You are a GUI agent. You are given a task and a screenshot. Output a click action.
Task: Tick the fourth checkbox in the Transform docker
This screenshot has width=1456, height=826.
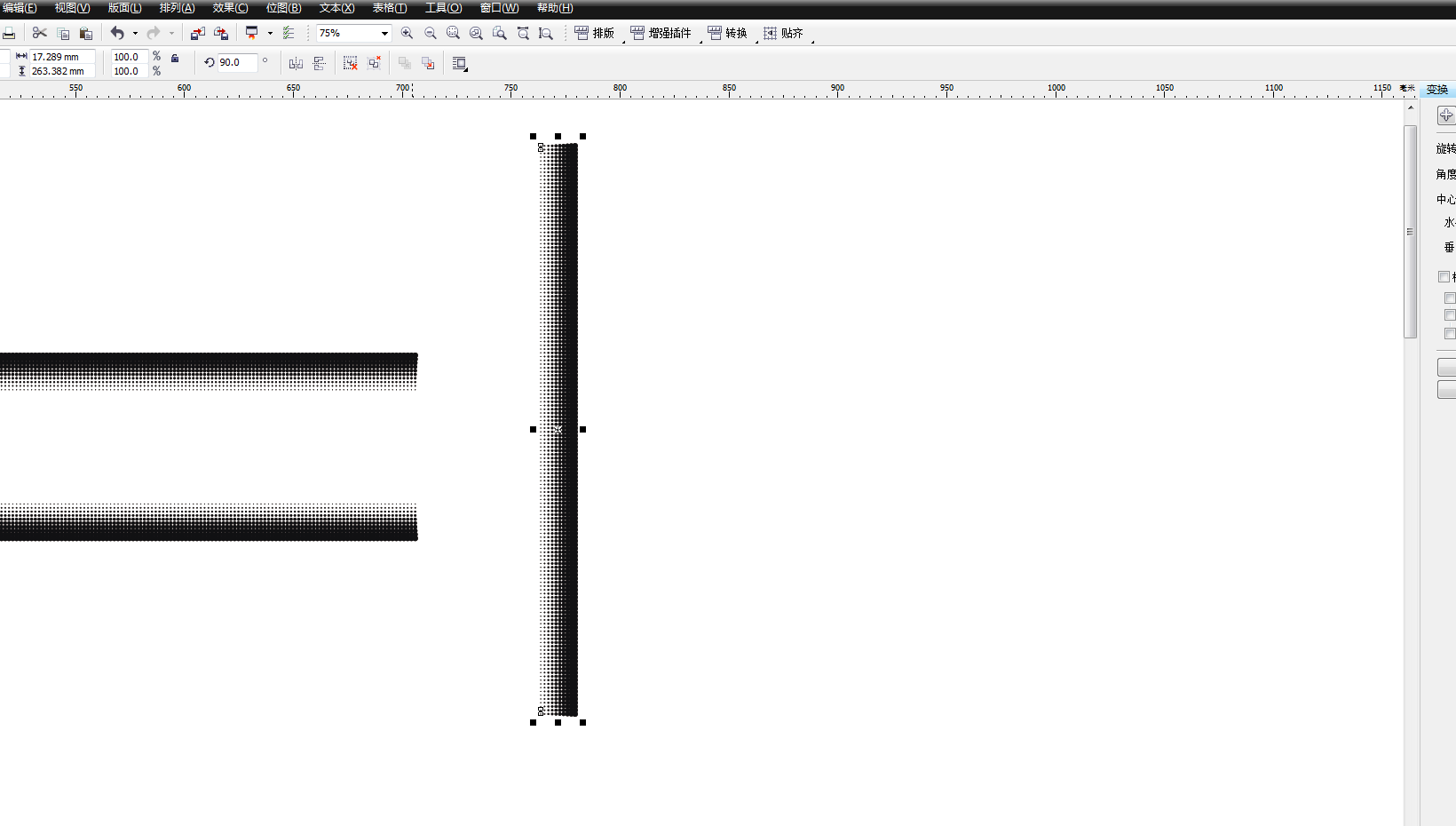click(1450, 334)
